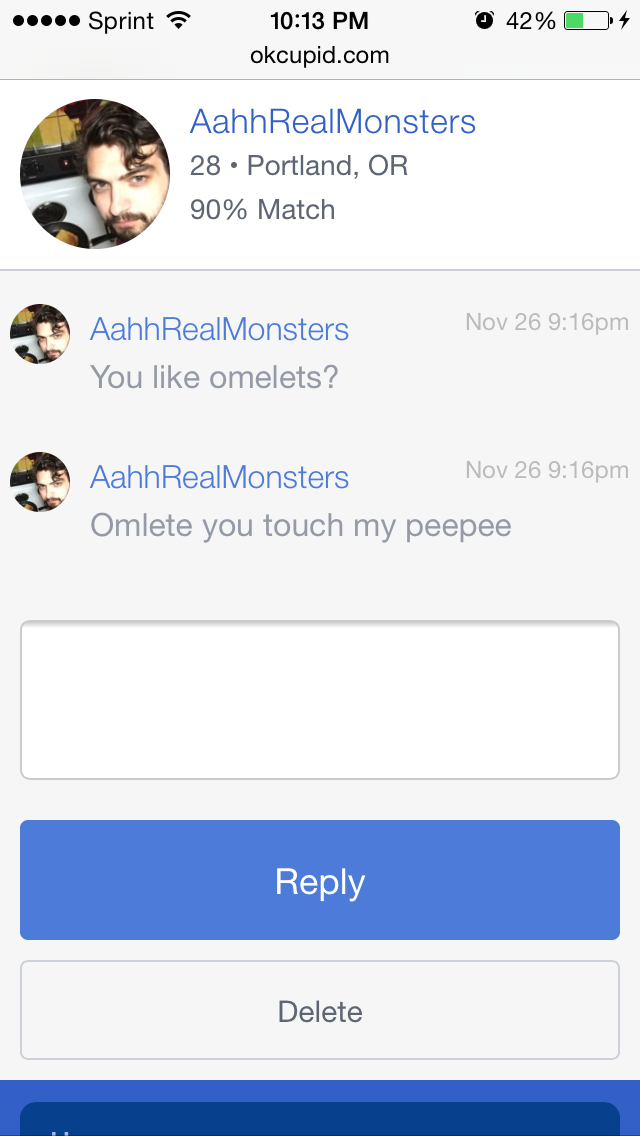Open the large profile photo at top

tap(95, 174)
